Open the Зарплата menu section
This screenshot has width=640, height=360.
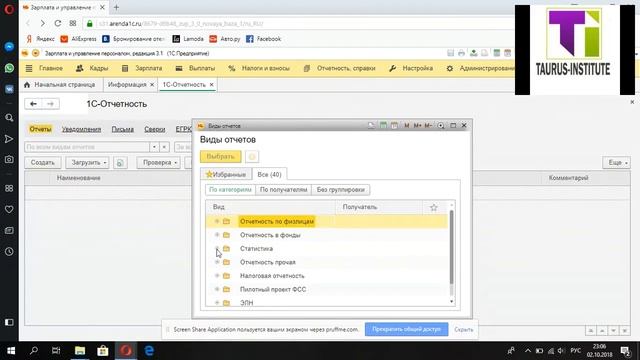click(x=142, y=68)
